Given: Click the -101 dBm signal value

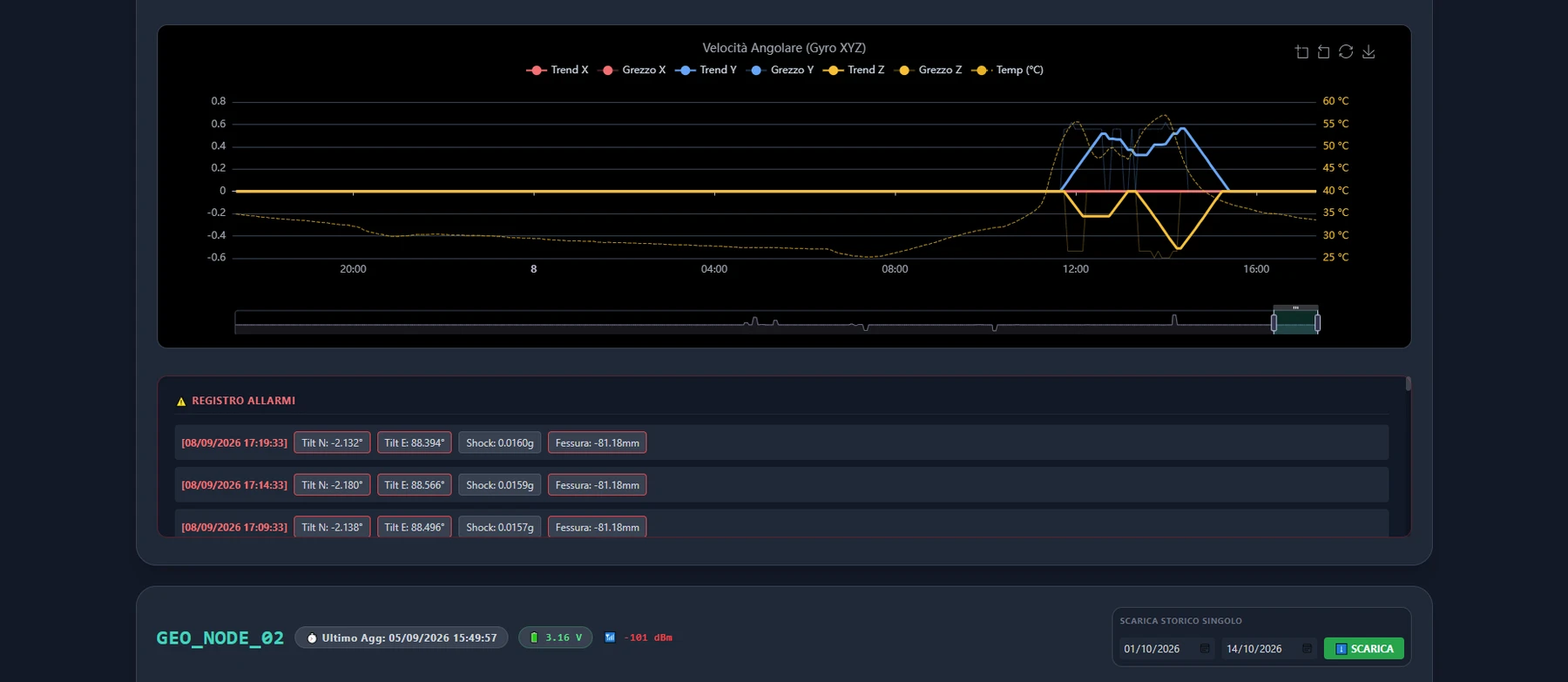Looking at the screenshot, I should click(648, 638).
